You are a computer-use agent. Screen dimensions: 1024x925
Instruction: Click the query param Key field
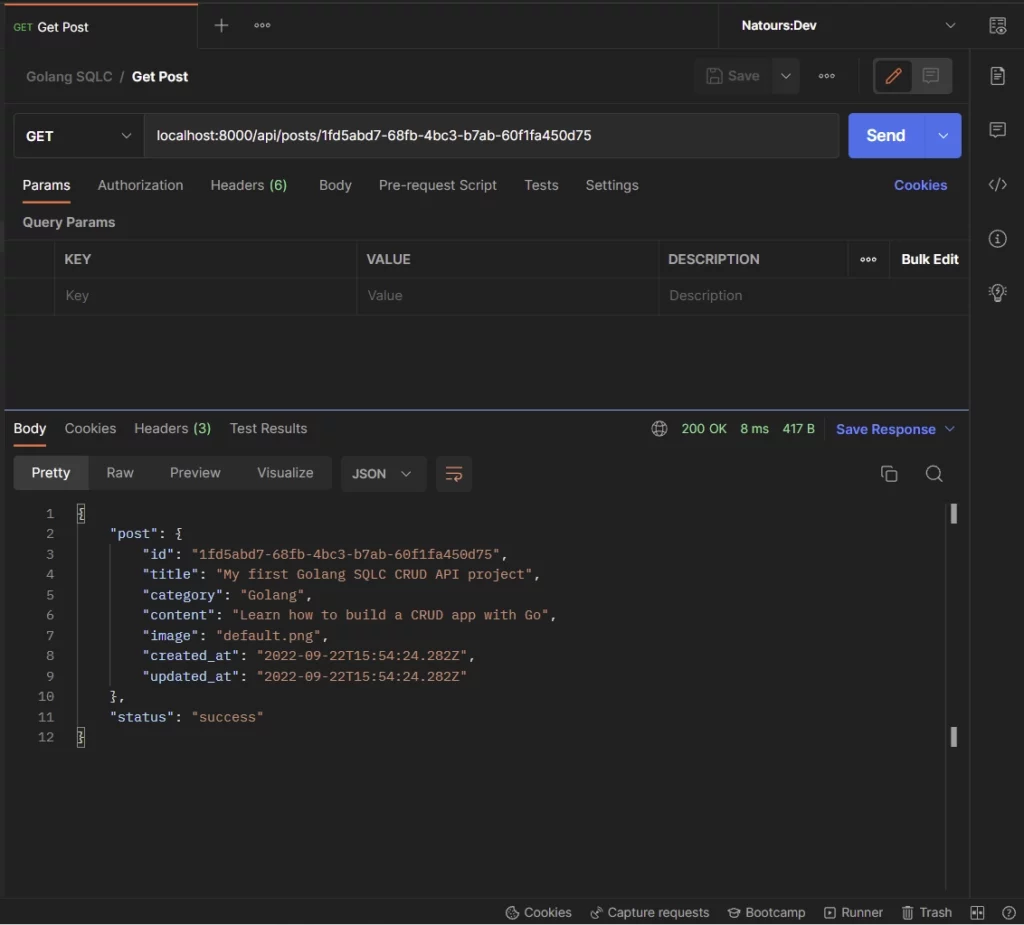click(x=206, y=296)
